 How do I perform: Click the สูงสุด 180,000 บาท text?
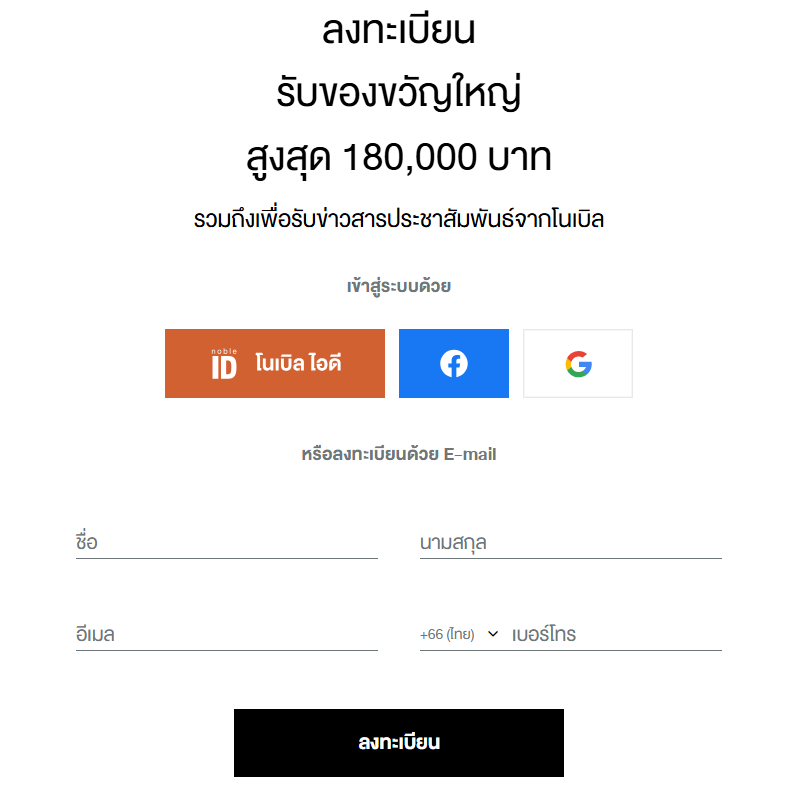(399, 157)
